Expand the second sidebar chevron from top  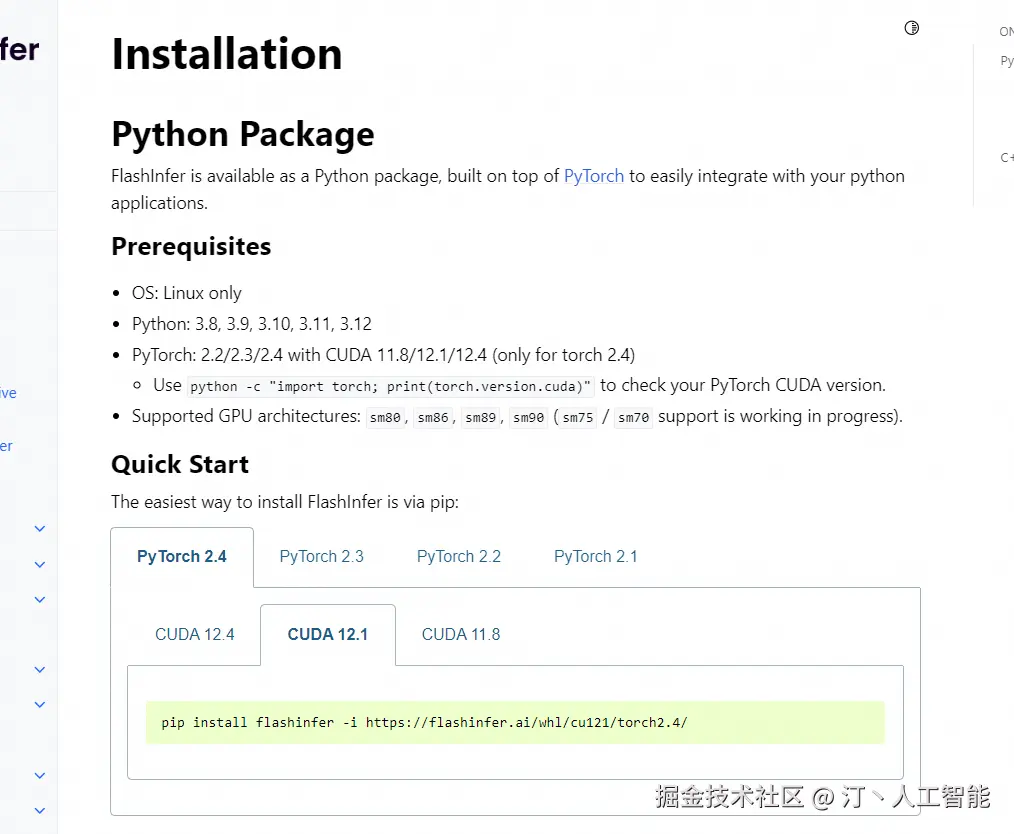point(40,564)
